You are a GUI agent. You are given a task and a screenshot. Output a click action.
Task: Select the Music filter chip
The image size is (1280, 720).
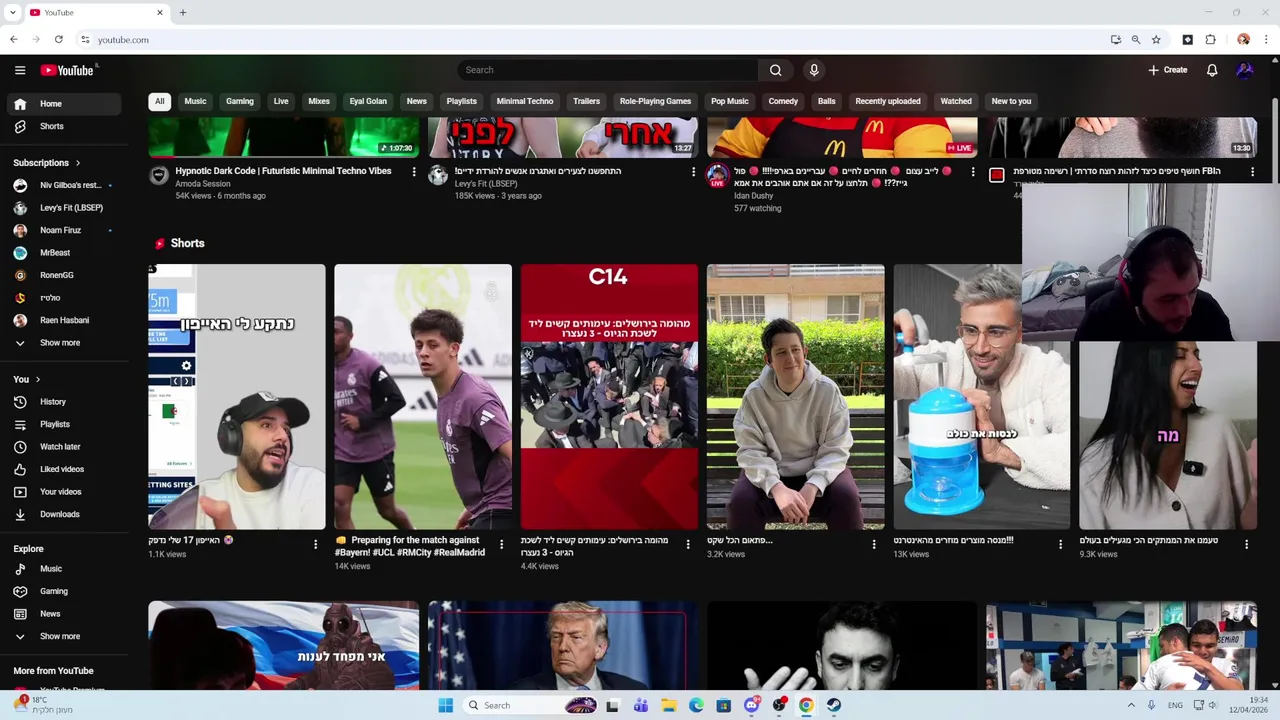point(195,101)
